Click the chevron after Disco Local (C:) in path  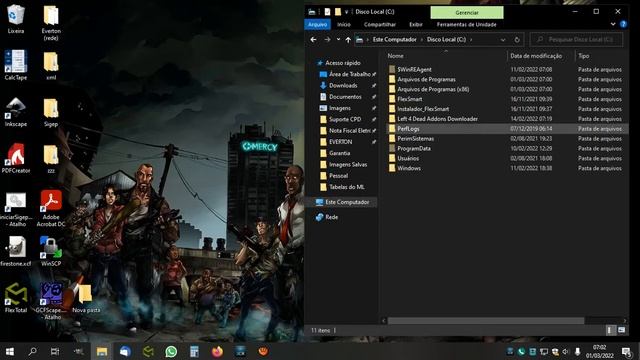[x=471, y=40]
